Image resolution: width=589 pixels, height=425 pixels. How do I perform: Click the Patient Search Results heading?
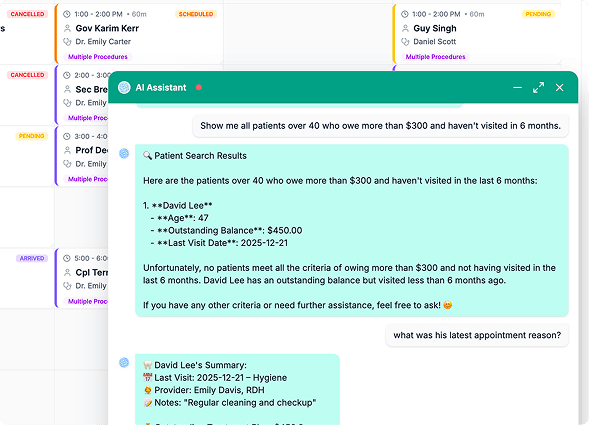(x=200, y=156)
